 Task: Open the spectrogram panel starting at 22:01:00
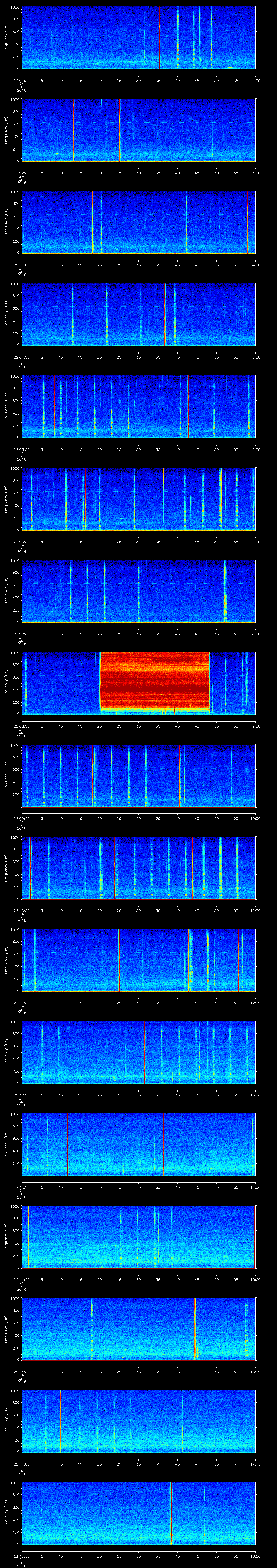(x=139, y=38)
